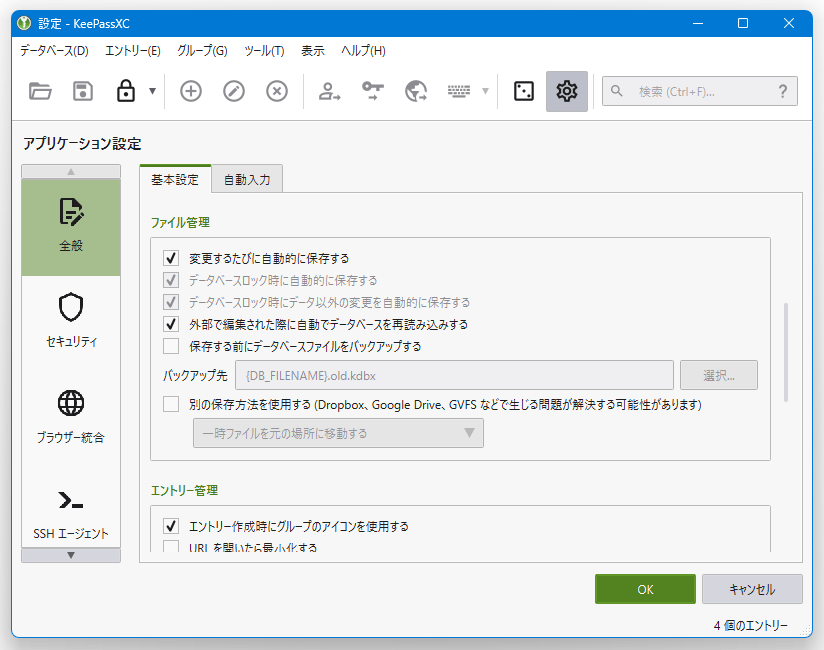Enable 保存する前にバックアップする checkbox
The width and height of the screenshot is (824, 650).
tap(171, 346)
